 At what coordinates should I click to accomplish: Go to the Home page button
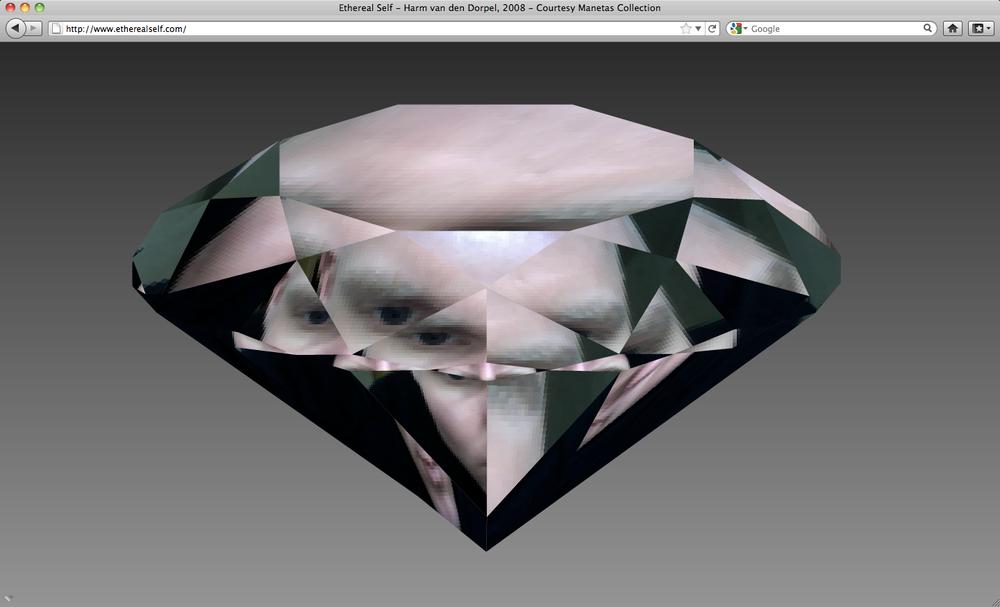[x=952, y=29]
